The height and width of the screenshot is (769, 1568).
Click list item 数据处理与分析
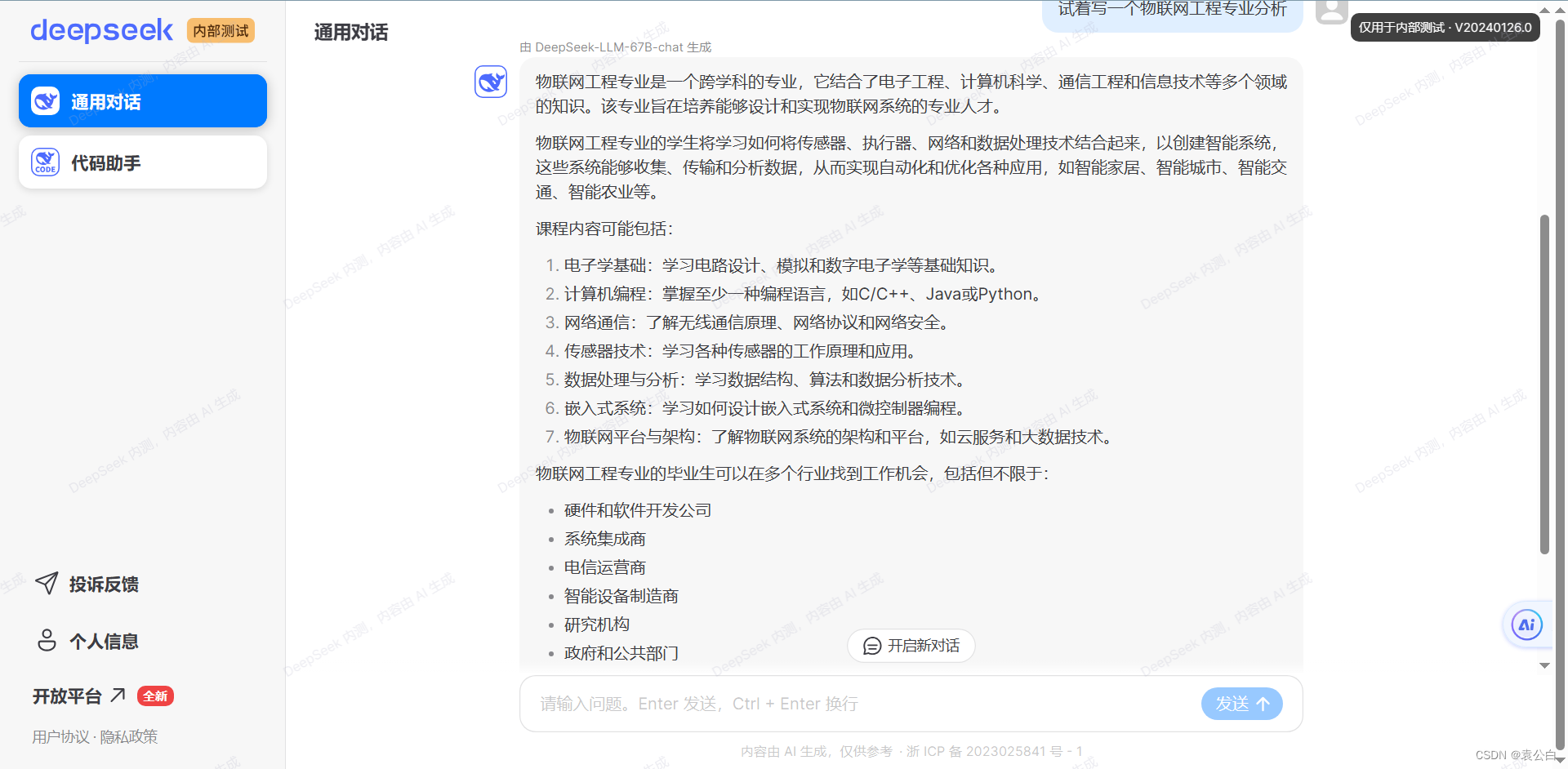(766, 380)
